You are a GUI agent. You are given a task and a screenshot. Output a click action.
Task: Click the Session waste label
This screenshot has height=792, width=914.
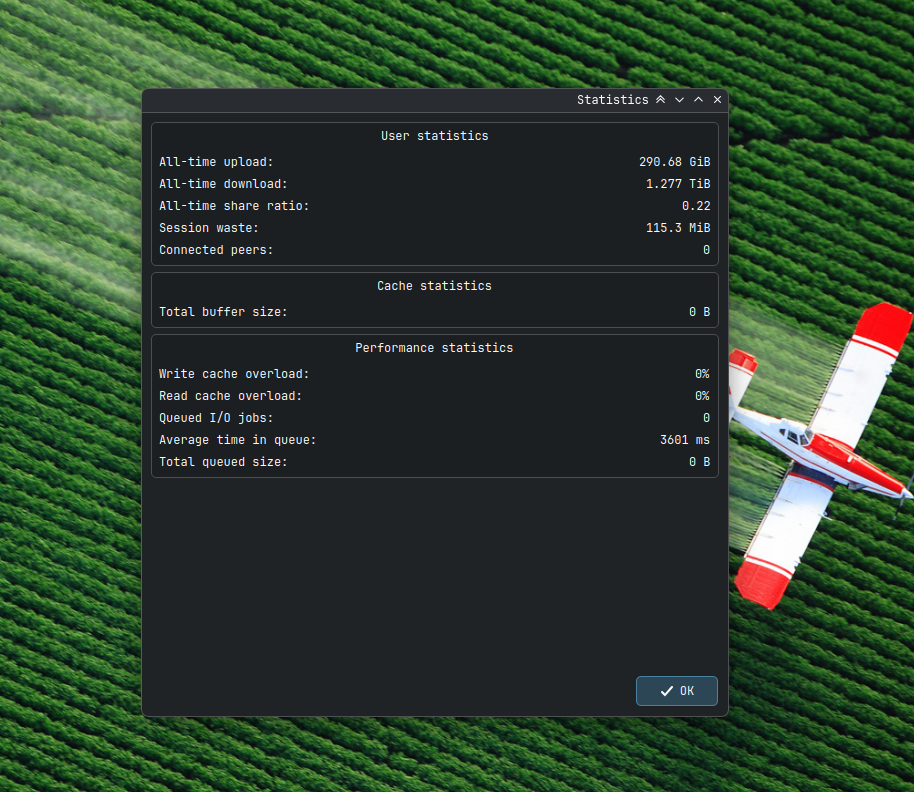[x=209, y=228]
